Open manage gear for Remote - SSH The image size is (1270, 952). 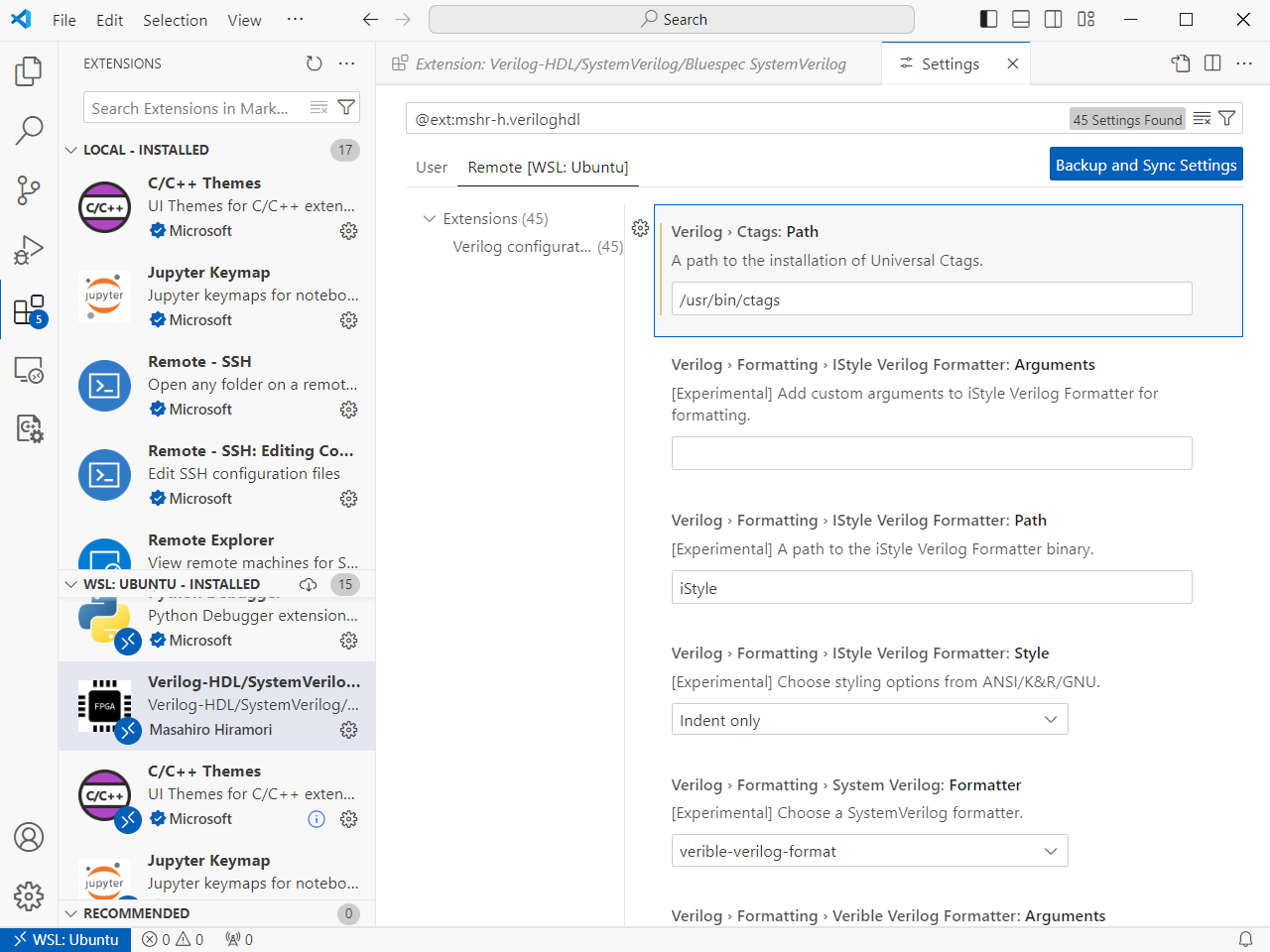[x=349, y=410]
